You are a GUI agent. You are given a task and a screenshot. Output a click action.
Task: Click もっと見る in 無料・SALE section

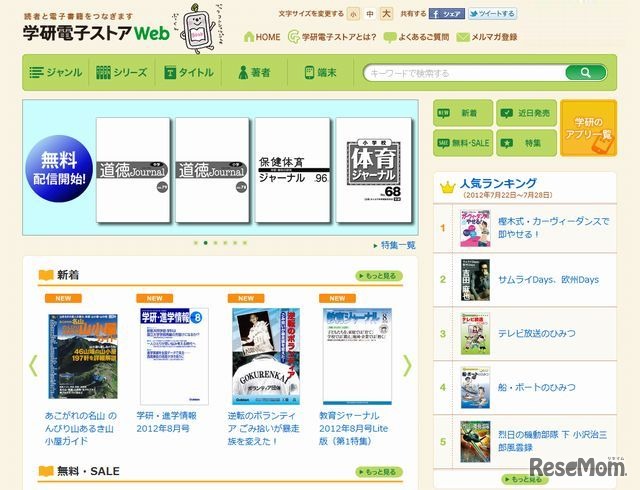tap(379, 472)
